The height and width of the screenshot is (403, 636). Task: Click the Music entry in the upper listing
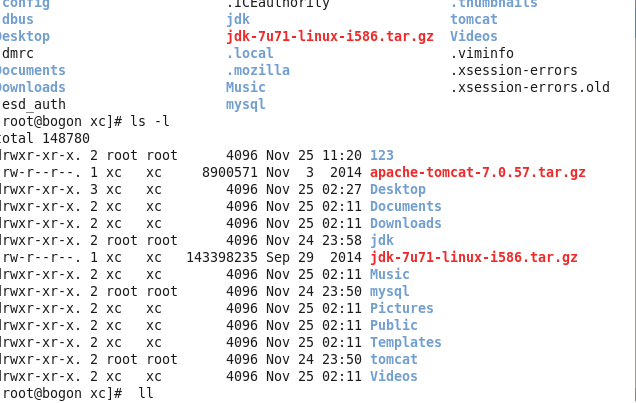(246, 88)
